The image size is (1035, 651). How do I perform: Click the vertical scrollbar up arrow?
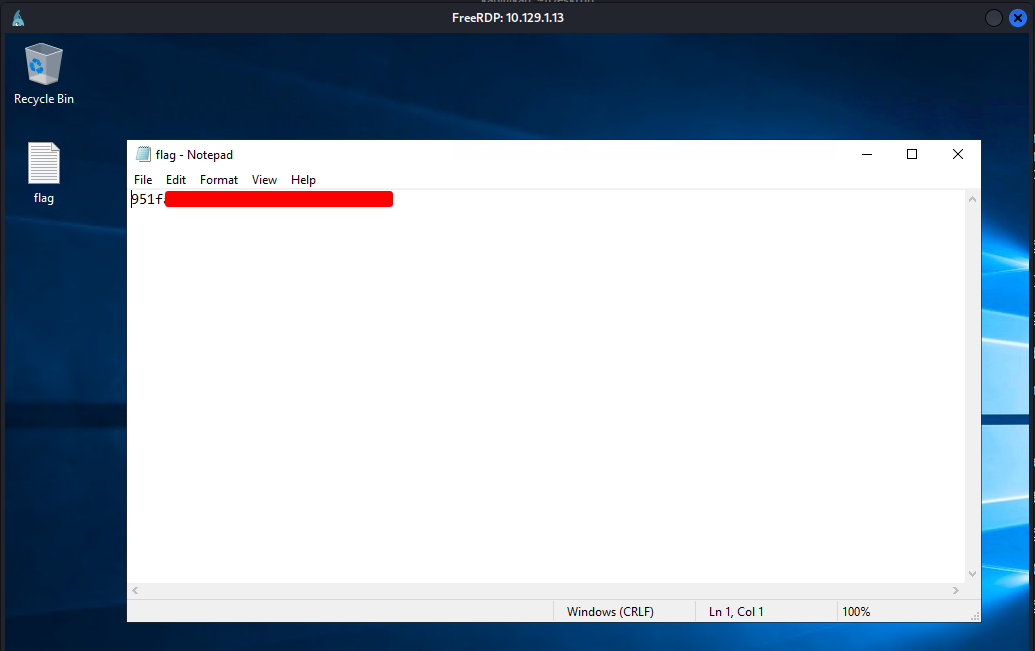[972, 199]
